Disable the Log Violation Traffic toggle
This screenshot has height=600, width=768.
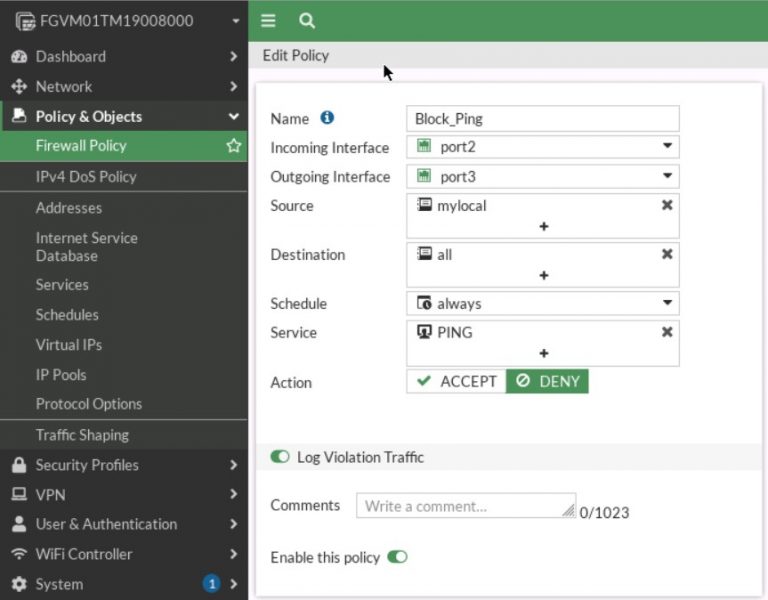tap(280, 457)
